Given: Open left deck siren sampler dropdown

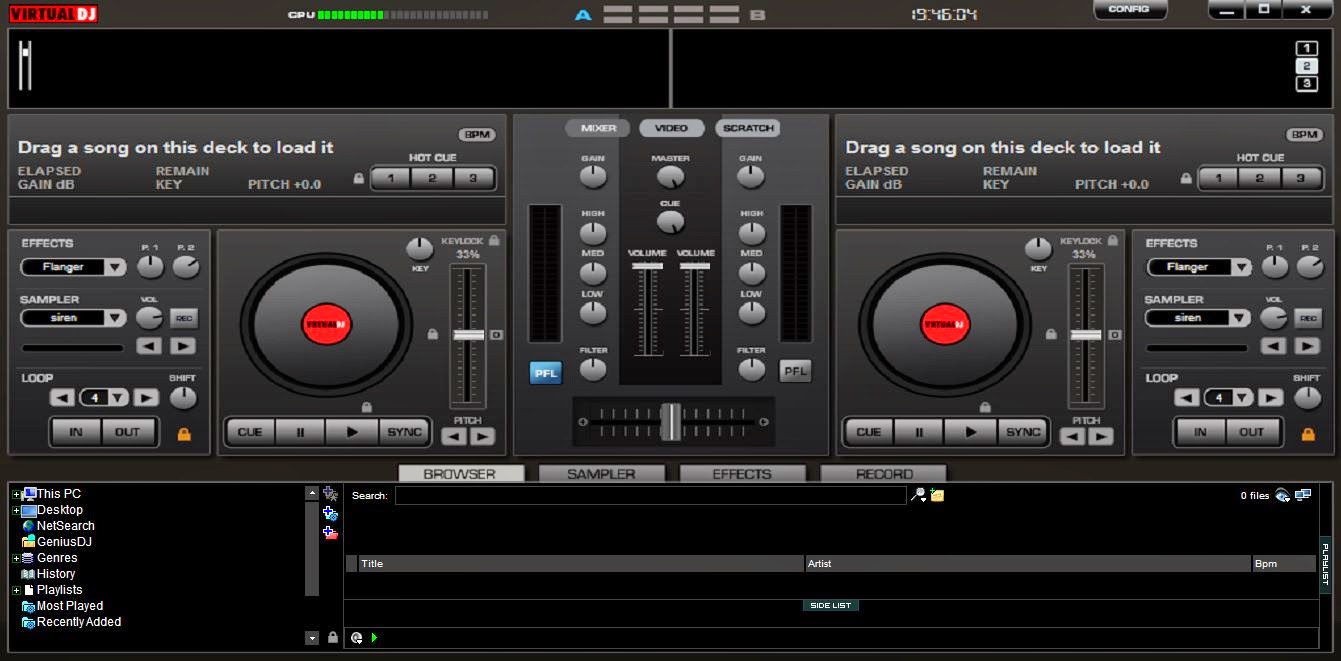Looking at the screenshot, I should [116, 318].
